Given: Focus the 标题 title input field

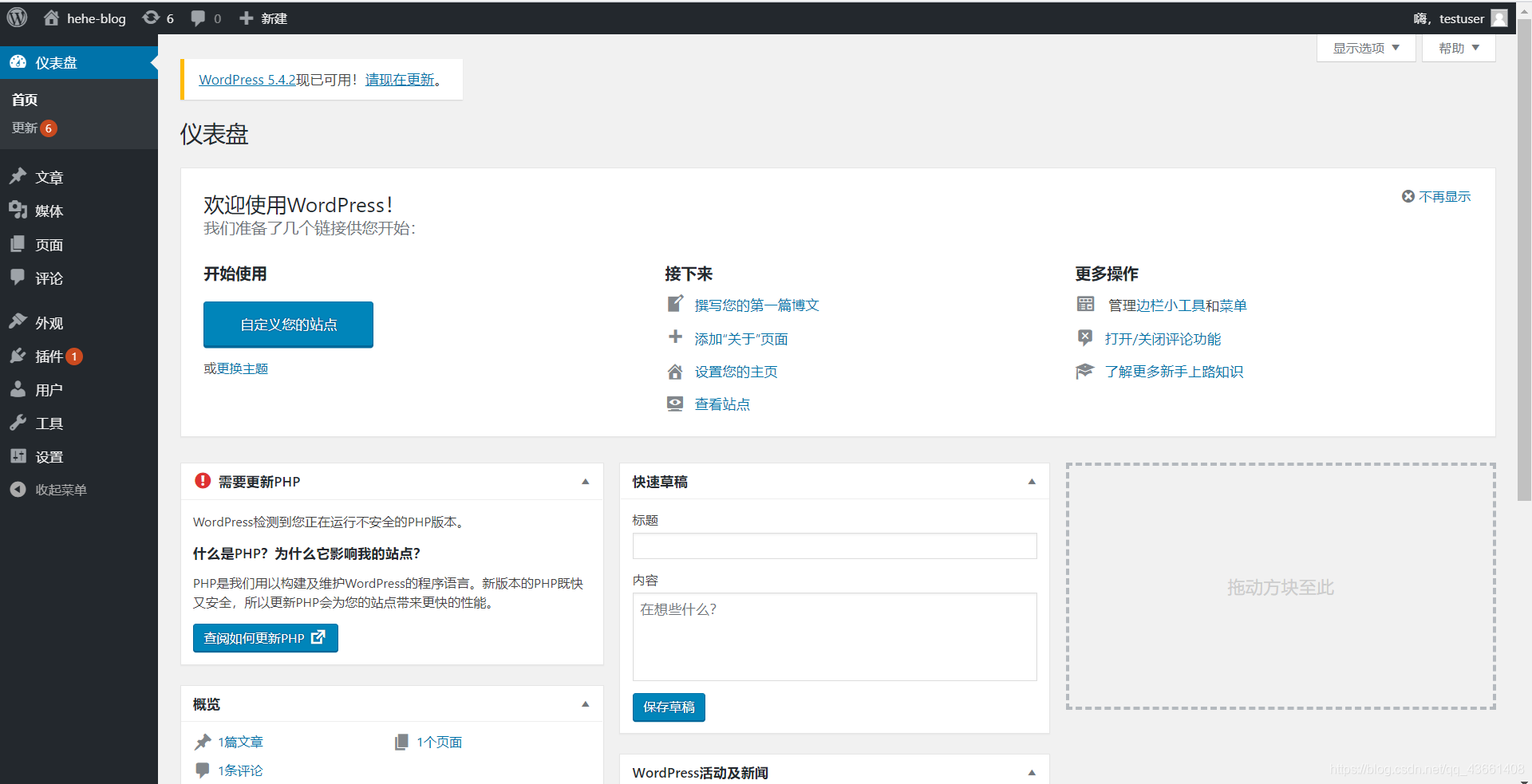Looking at the screenshot, I should pos(835,546).
